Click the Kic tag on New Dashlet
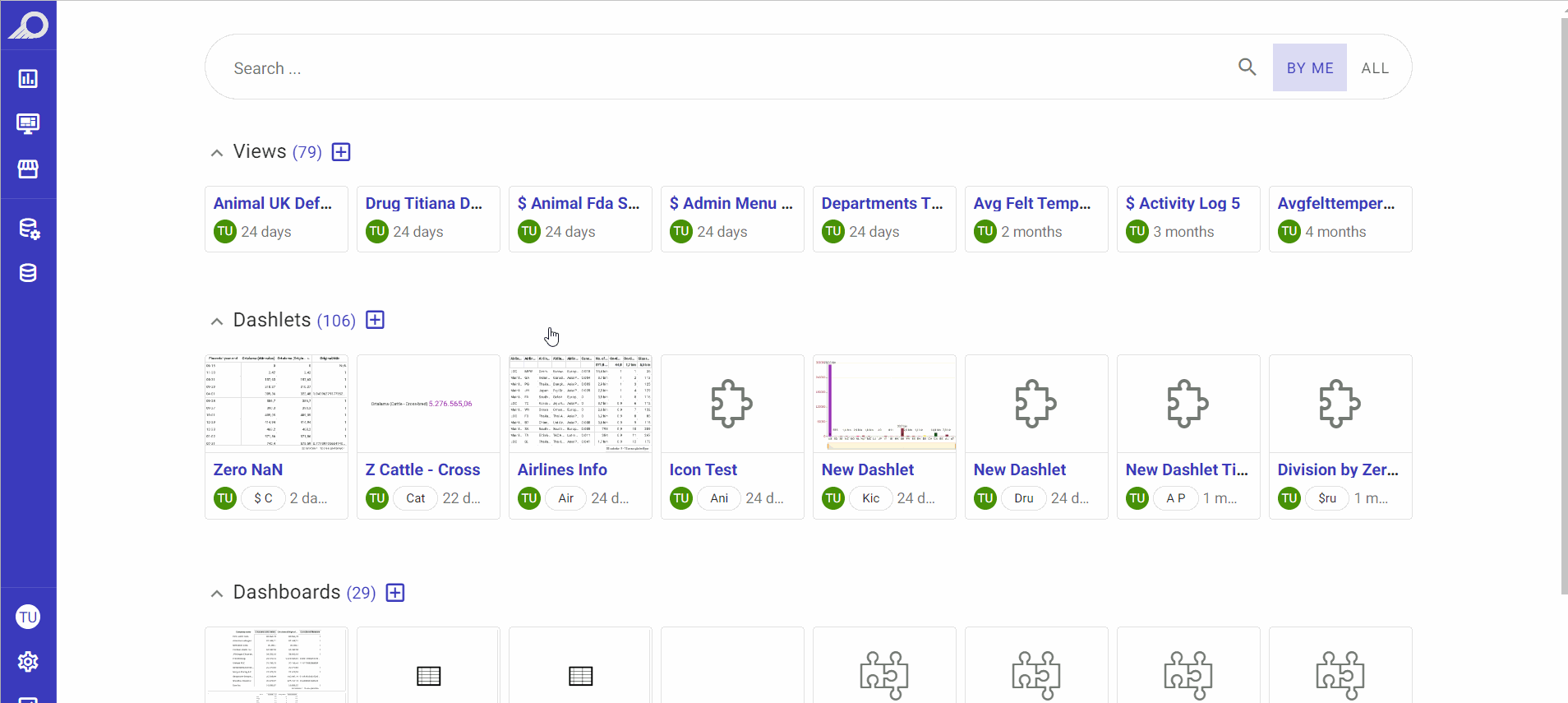The image size is (1568, 703). 871,498
